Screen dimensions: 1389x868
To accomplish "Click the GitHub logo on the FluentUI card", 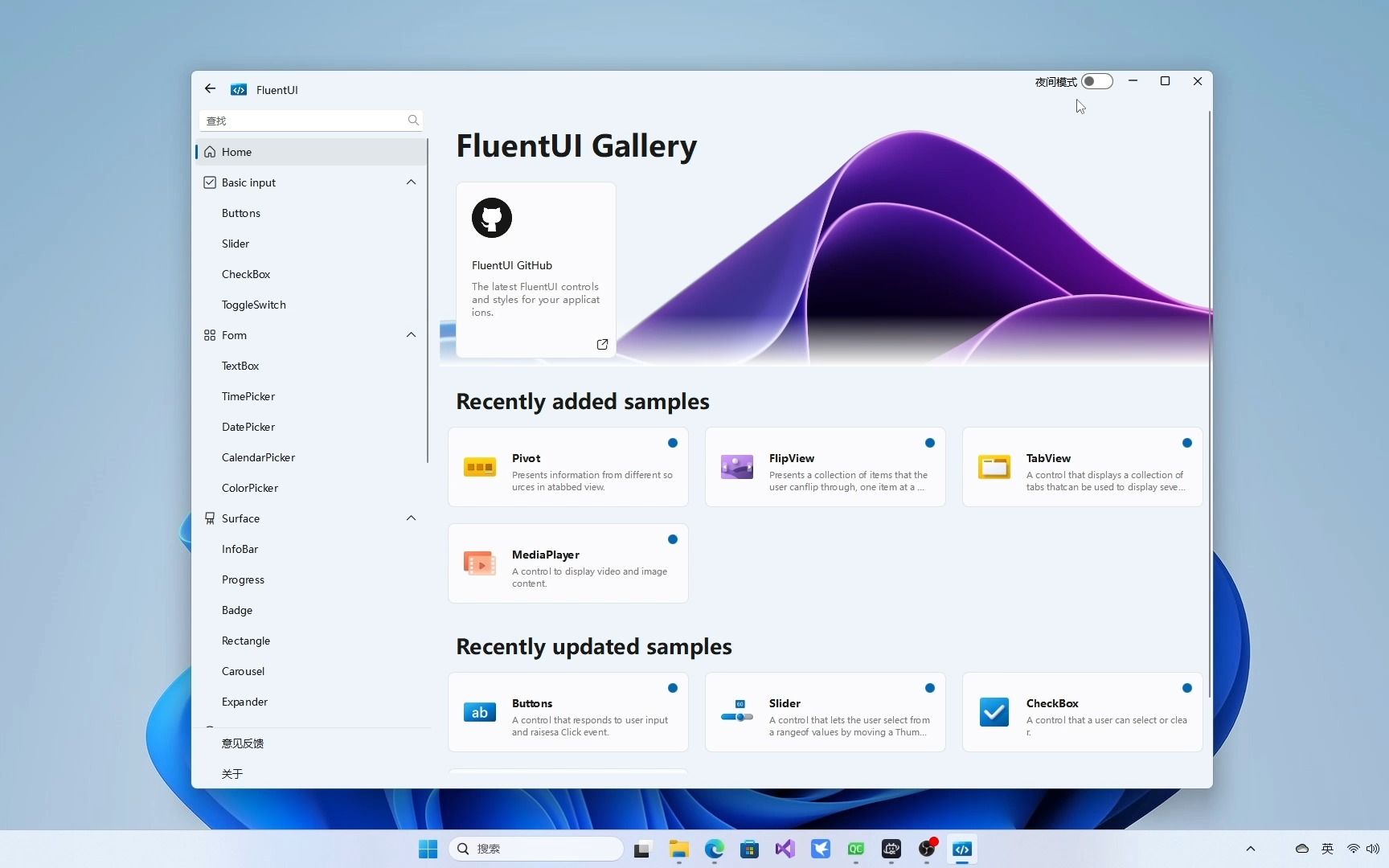I will pos(492,218).
